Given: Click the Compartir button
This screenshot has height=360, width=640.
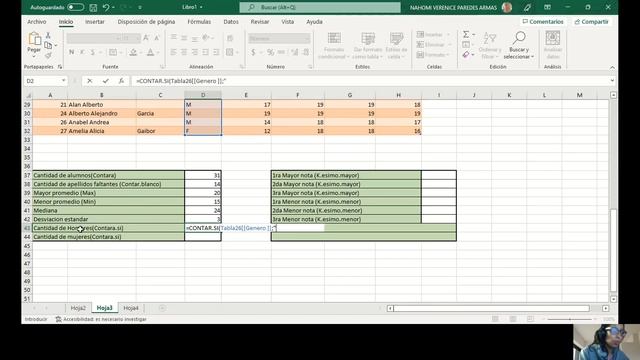Looking at the screenshot, I should 591,22.
